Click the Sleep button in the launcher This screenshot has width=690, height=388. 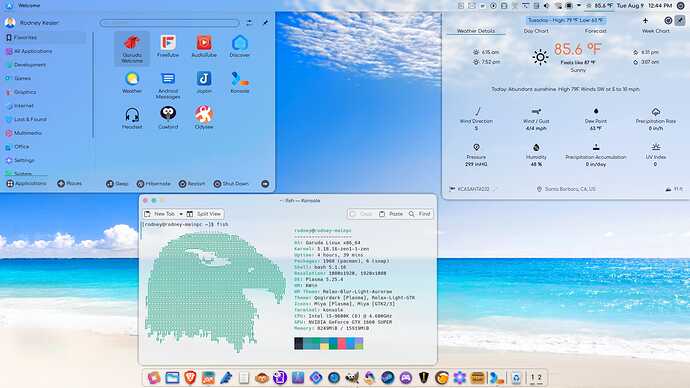pos(117,184)
